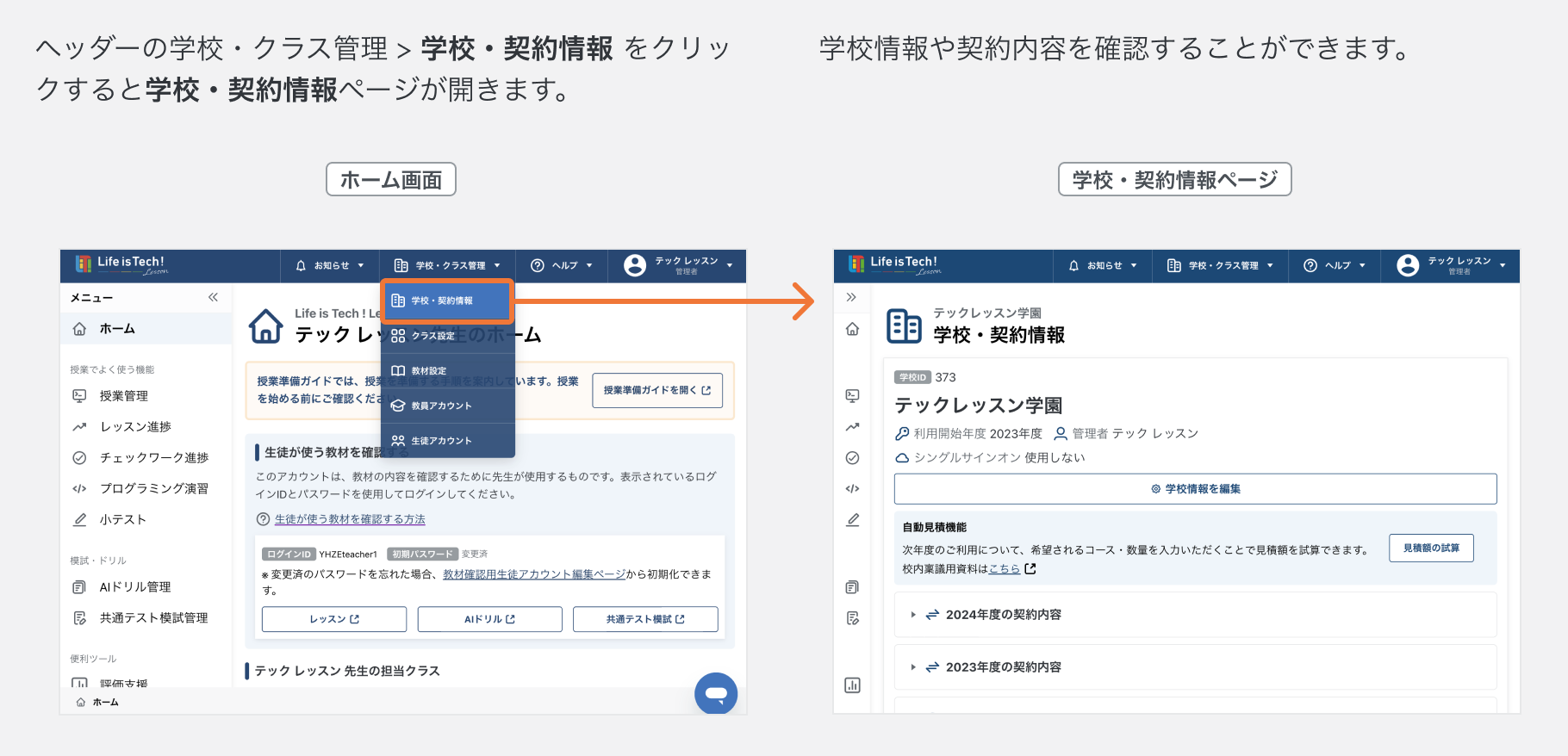Click レッスン external button
The width and height of the screenshot is (1568, 756).
click(x=334, y=619)
